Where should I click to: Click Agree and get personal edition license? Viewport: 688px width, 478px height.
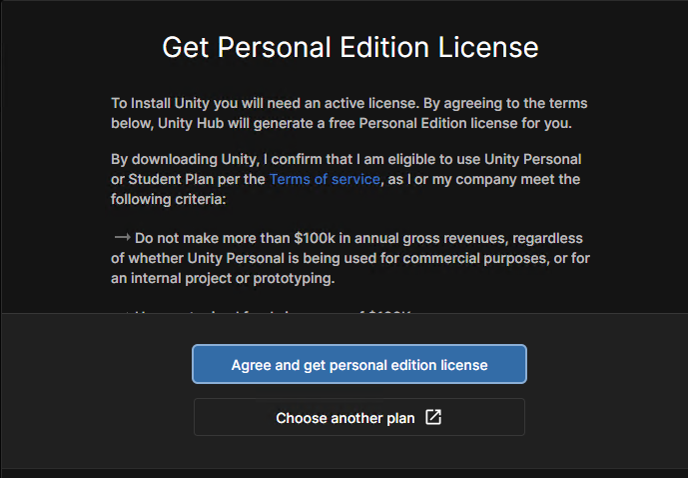click(359, 364)
